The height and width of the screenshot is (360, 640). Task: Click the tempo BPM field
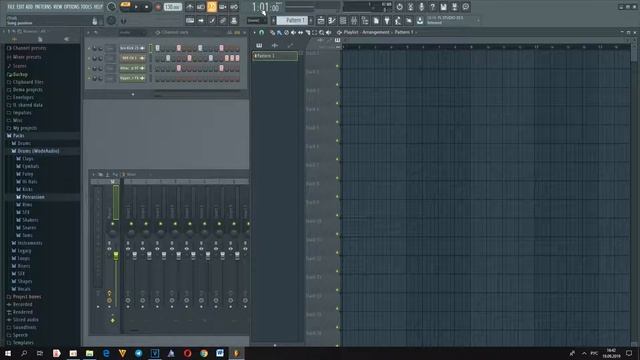(x=173, y=7)
